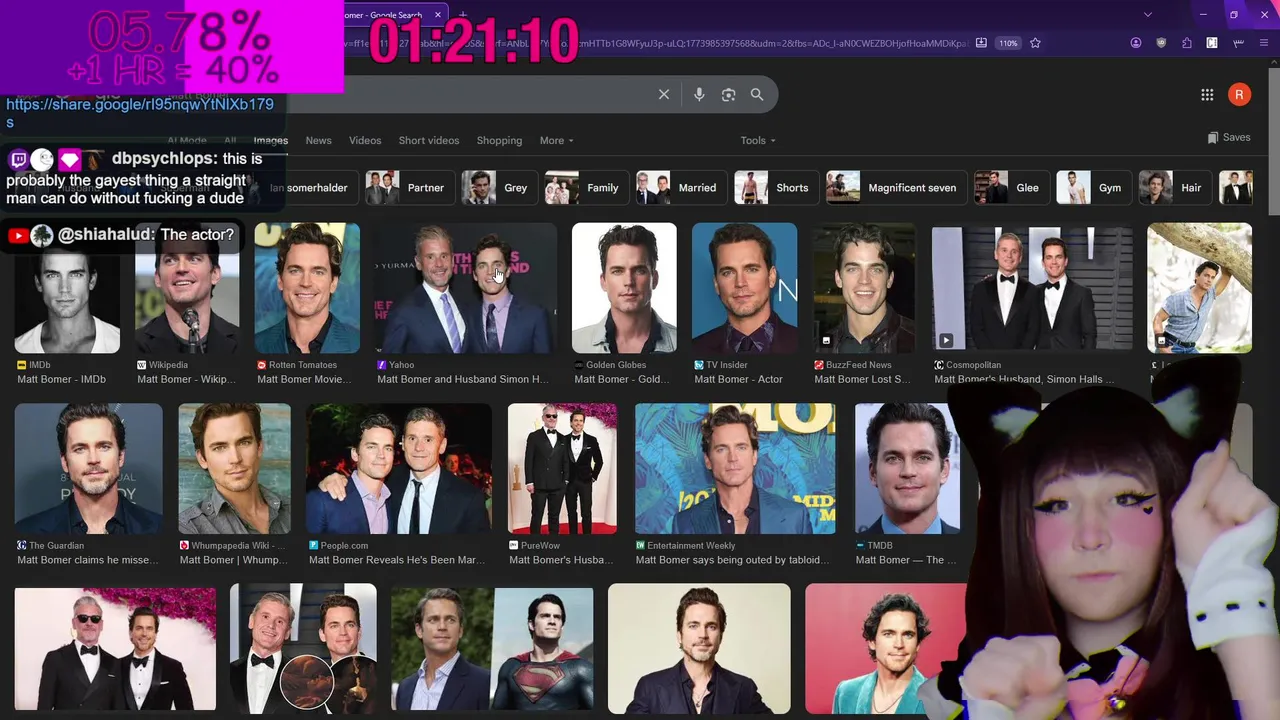
Task: Switch to the Shopping tab
Action: (x=499, y=141)
